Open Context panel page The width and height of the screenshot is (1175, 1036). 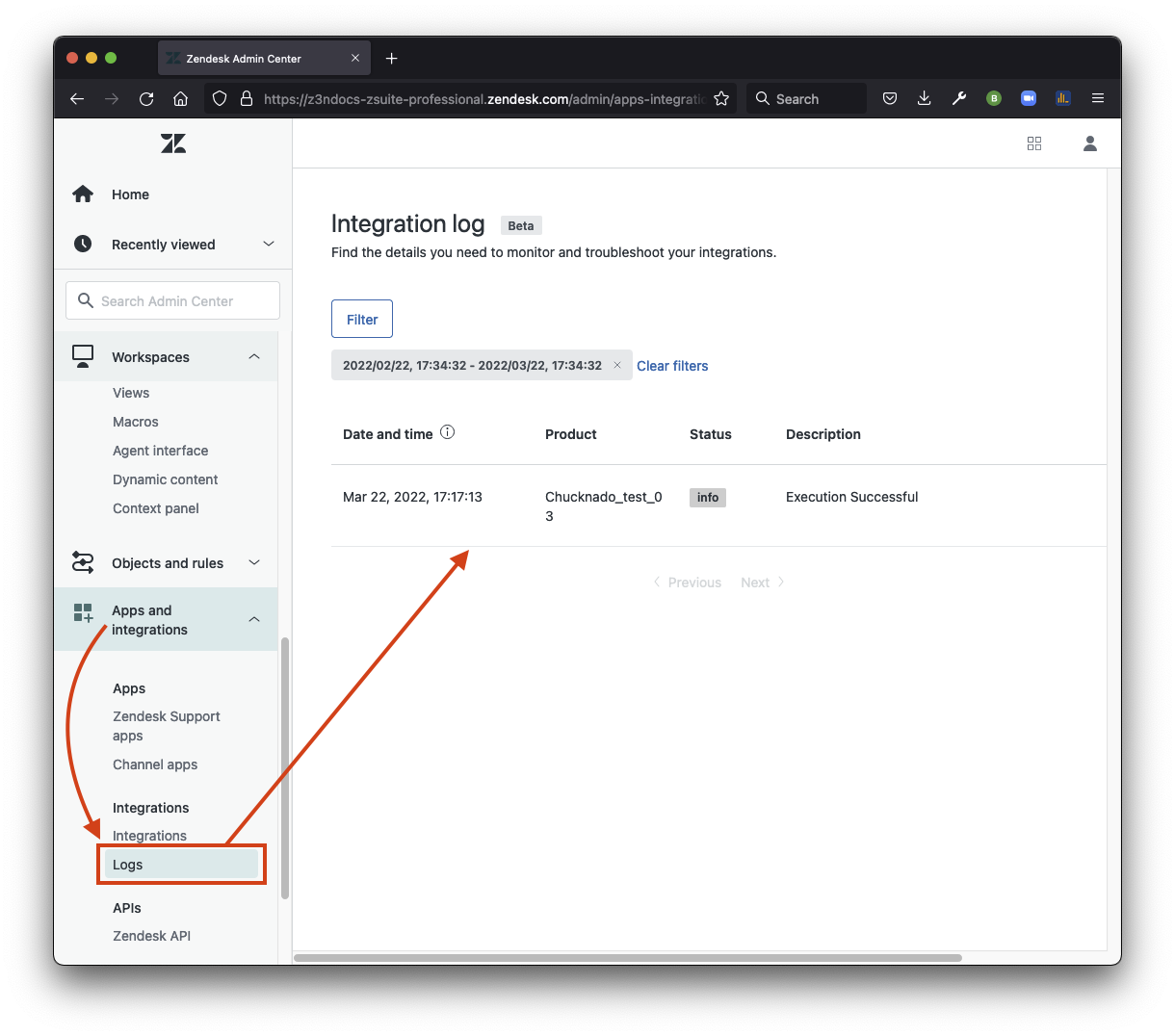coord(156,508)
